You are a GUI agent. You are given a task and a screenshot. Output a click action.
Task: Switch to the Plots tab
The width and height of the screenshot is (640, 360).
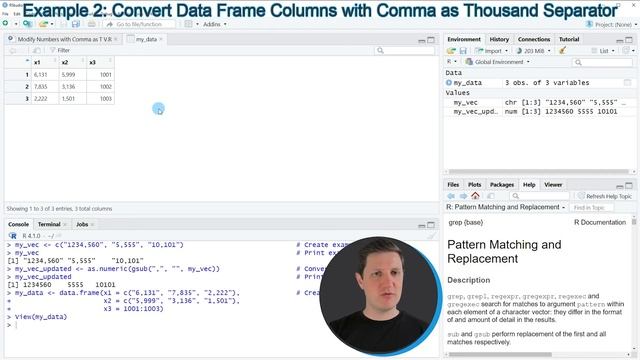pos(474,184)
